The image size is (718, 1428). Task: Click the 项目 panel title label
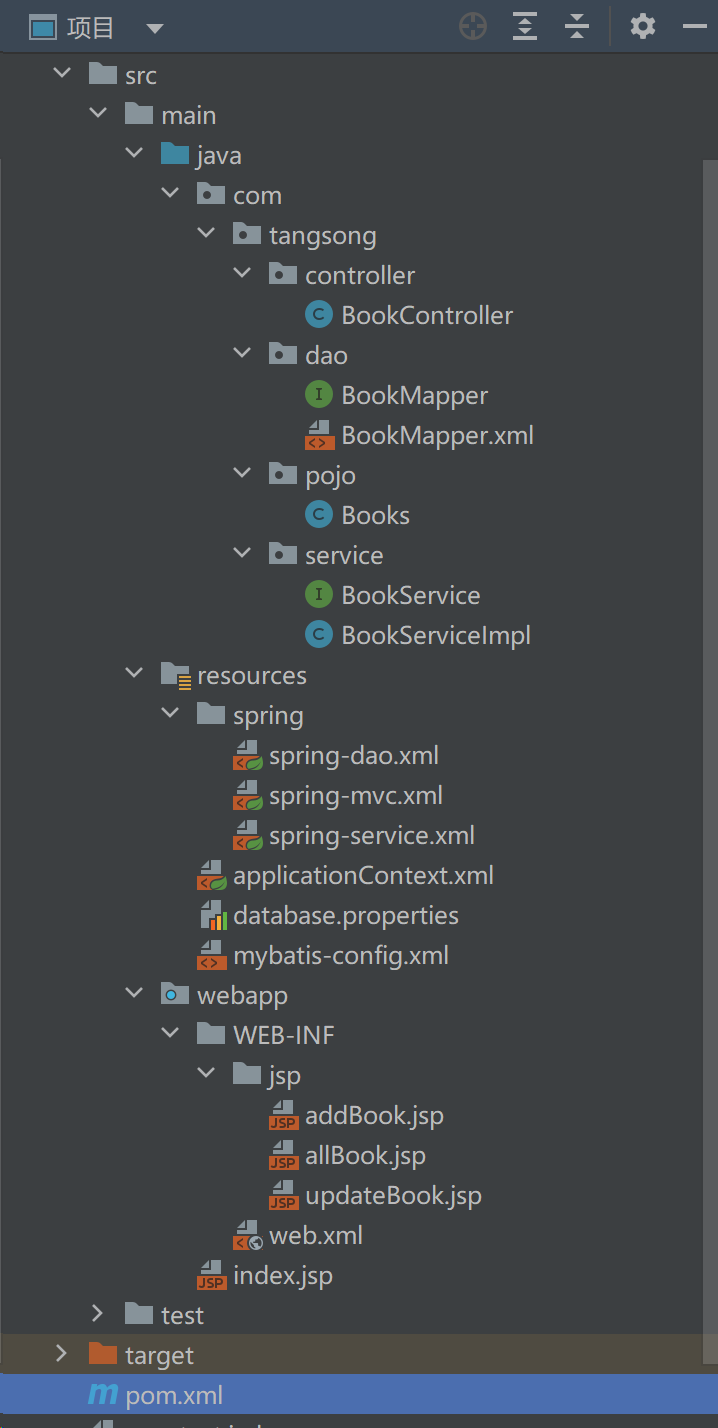pos(91,28)
